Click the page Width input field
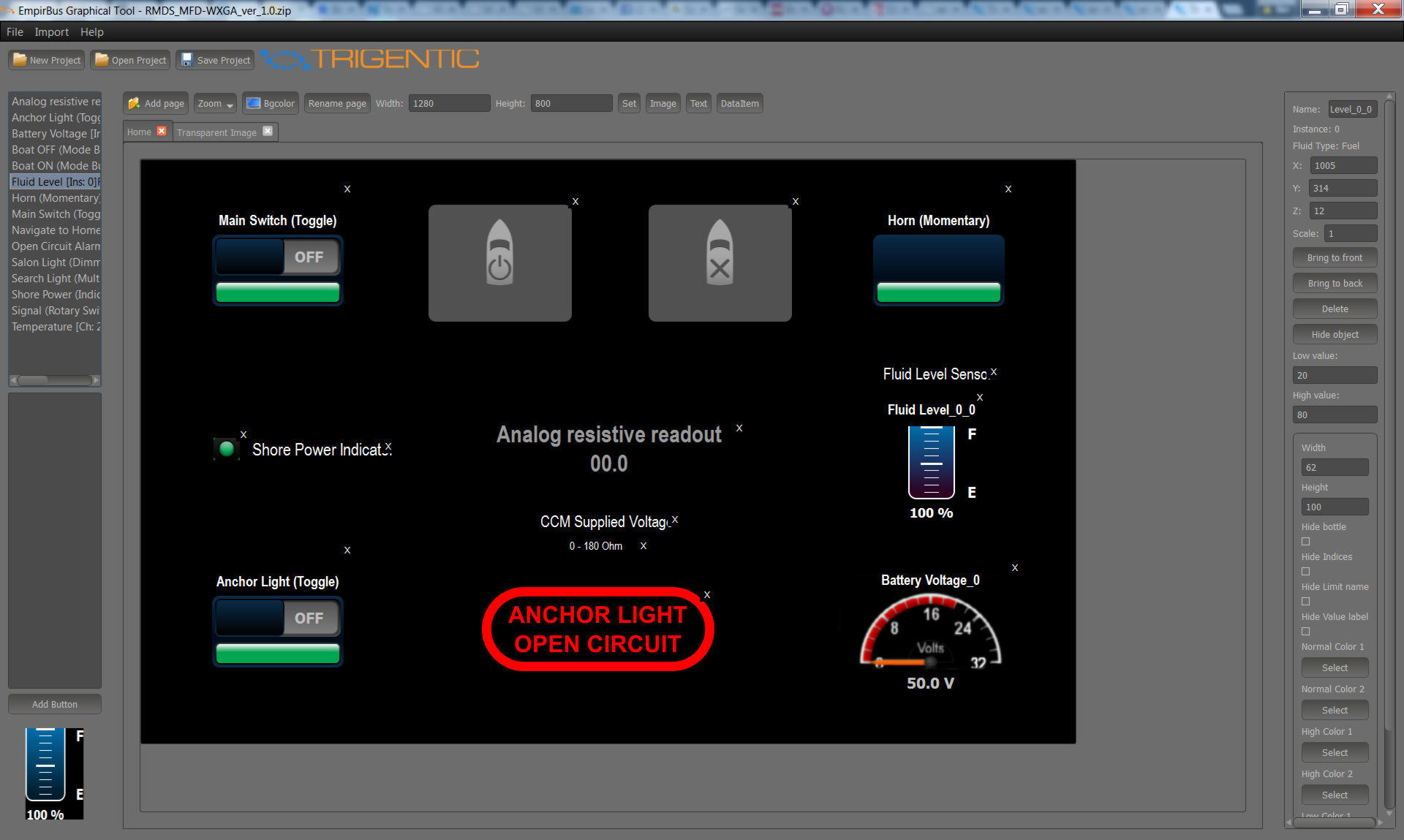This screenshot has height=840, width=1404. [449, 103]
